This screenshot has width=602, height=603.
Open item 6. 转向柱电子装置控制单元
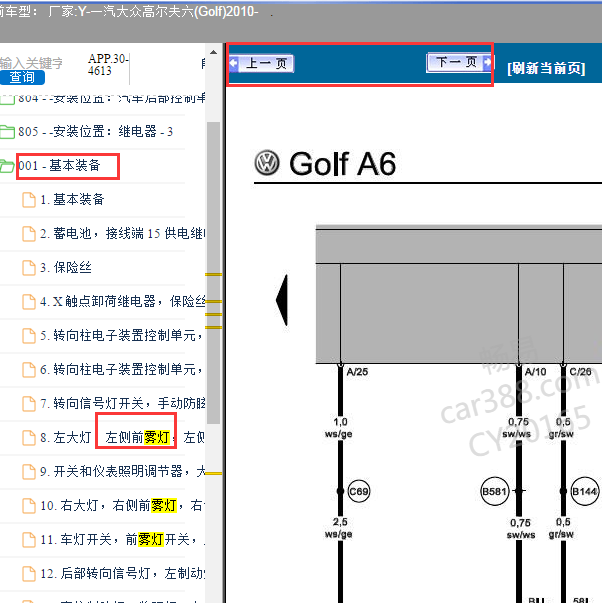pos(122,369)
